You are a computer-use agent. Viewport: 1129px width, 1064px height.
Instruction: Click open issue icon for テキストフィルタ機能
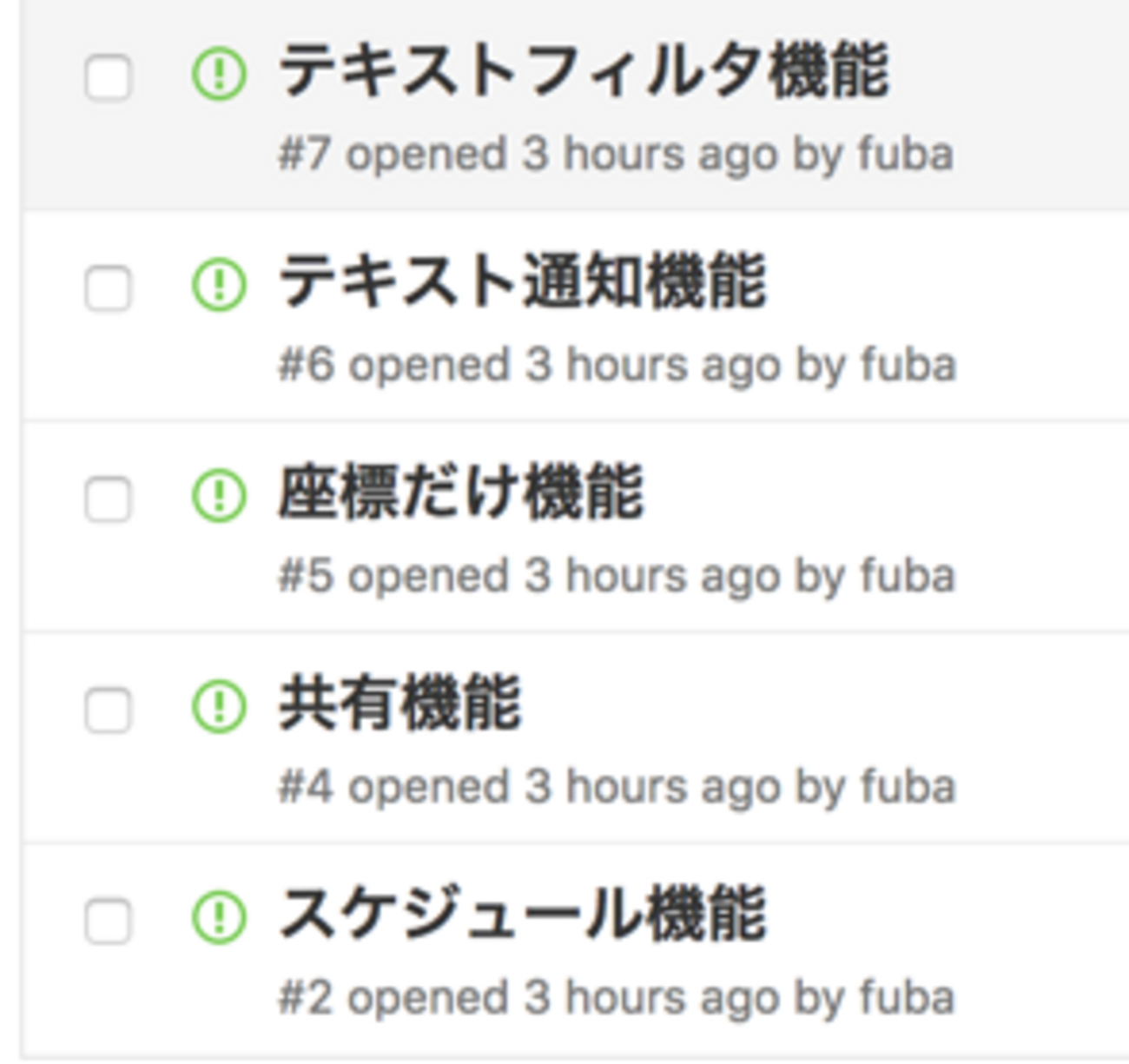tap(218, 75)
